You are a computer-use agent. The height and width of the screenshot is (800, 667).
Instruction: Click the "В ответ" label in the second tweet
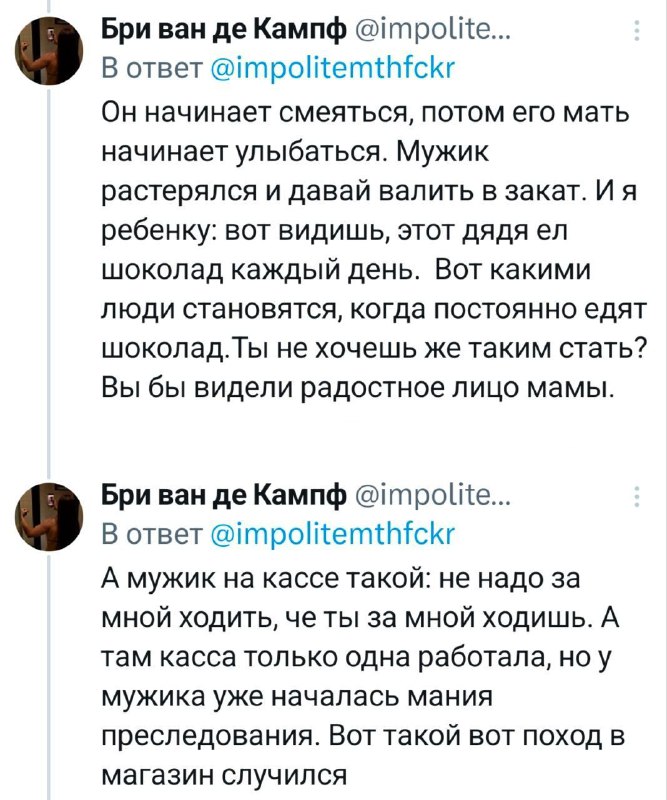tap(146, 535)
